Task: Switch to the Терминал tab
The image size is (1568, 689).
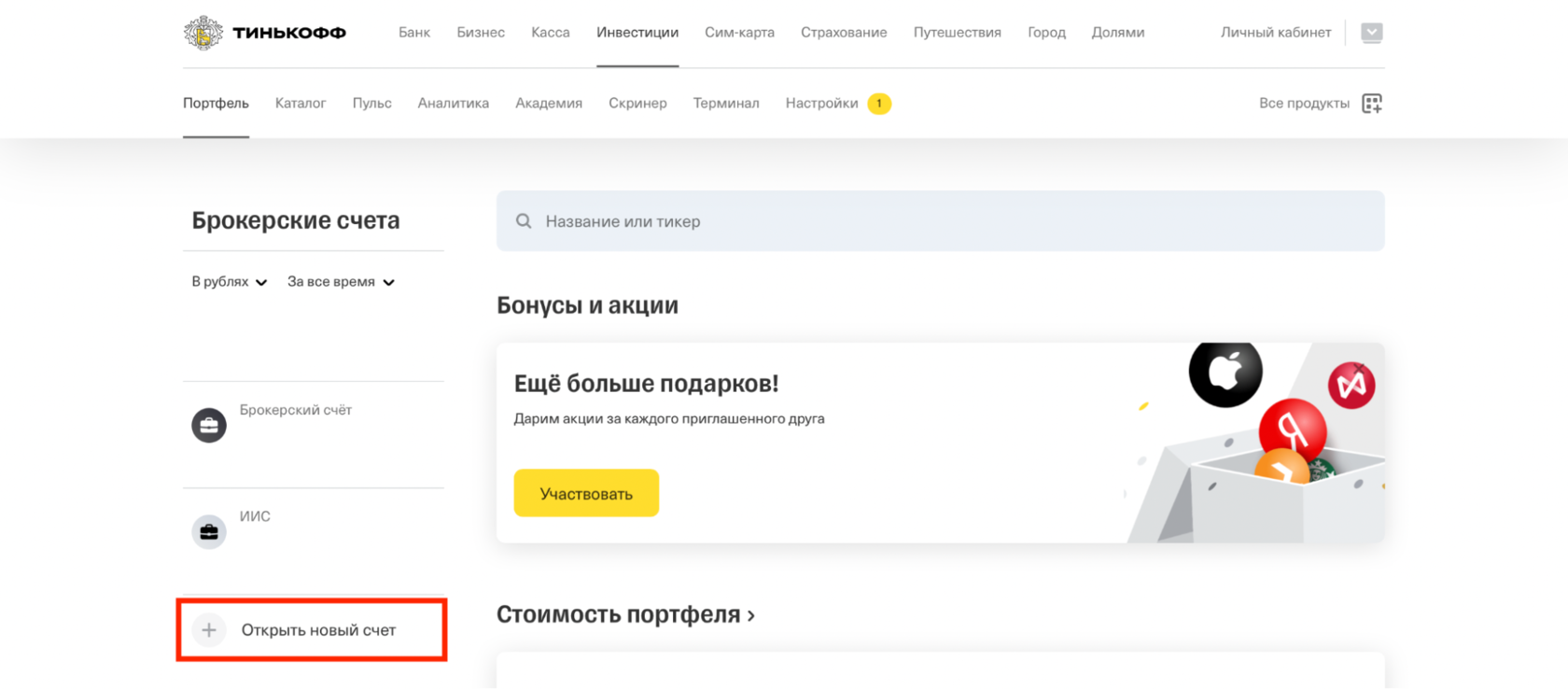Action: click(726, 104)
